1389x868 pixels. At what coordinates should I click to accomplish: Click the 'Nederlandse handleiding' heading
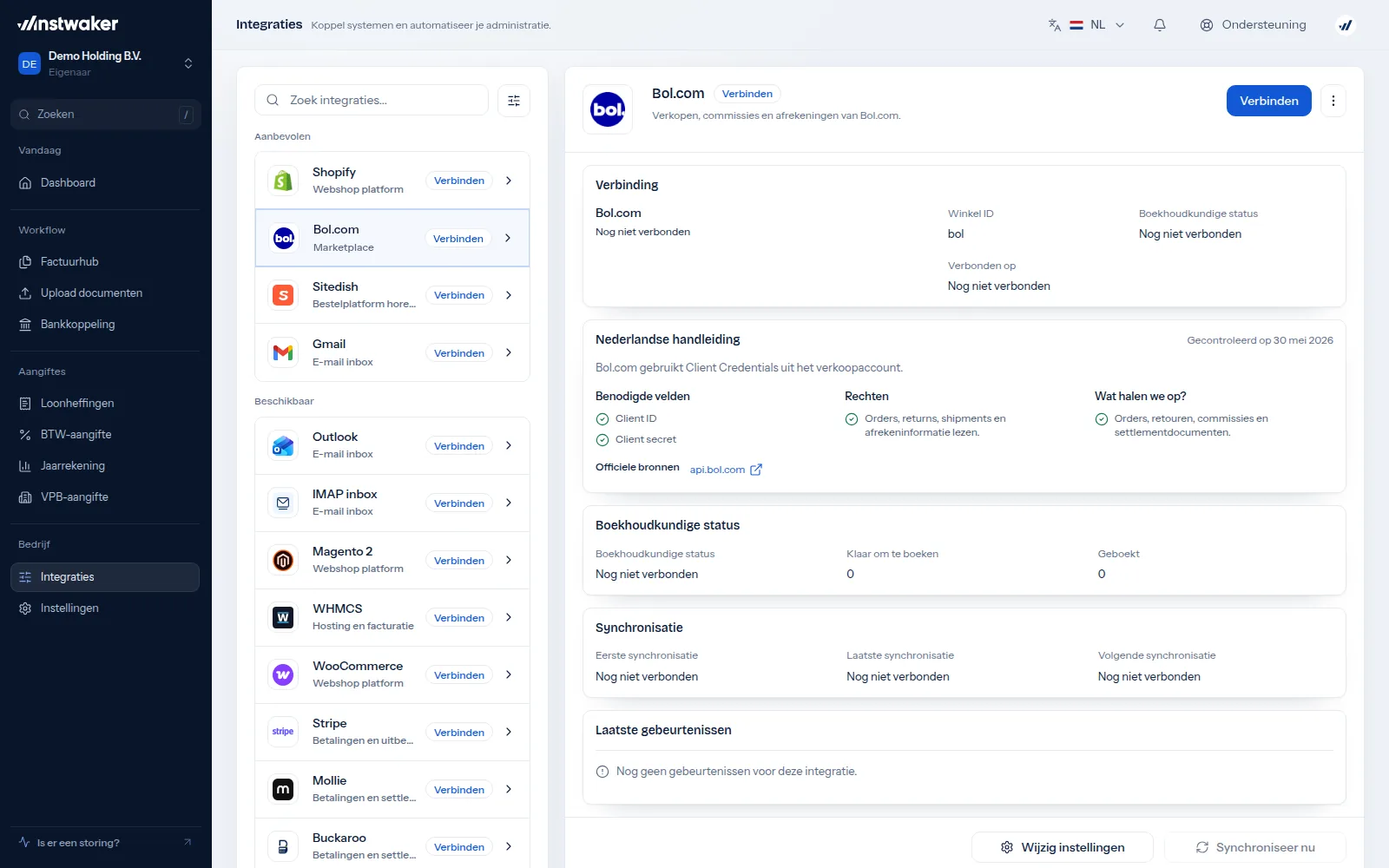(x=668, y=339)
